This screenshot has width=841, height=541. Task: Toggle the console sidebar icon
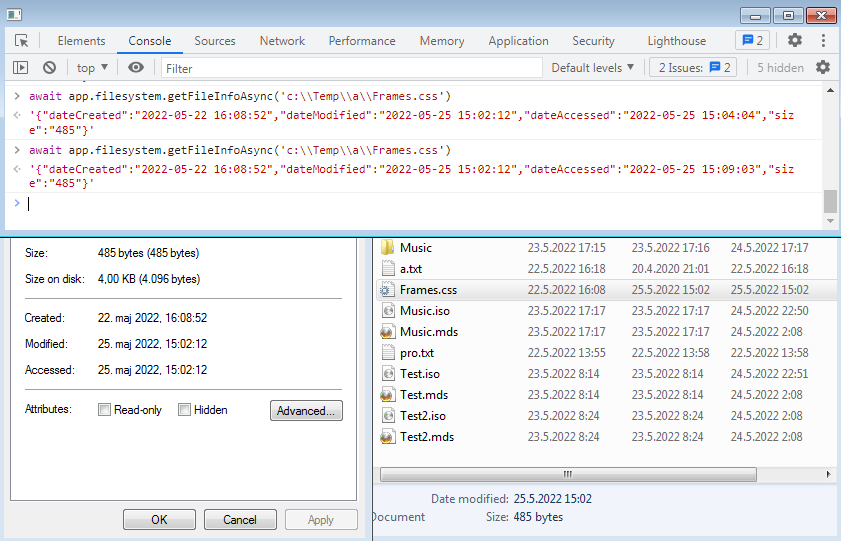[x=20, y=68]
